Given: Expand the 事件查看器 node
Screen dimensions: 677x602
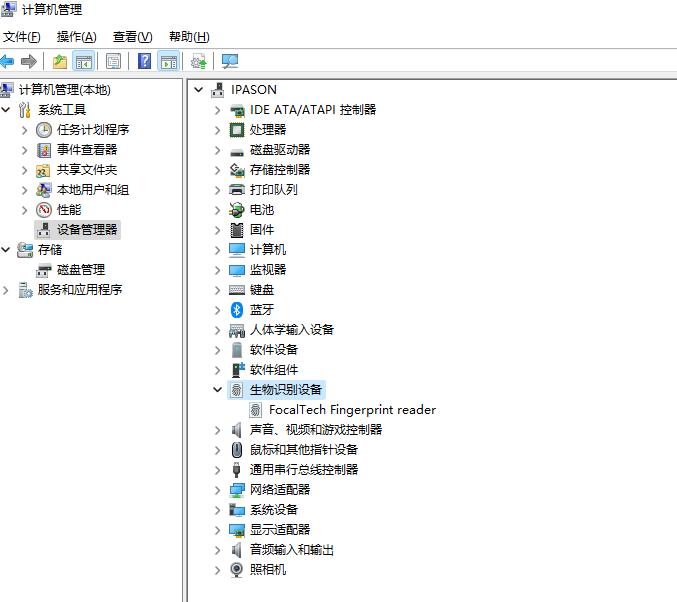Looking at the screenshot, I should (x=25, y=150).
